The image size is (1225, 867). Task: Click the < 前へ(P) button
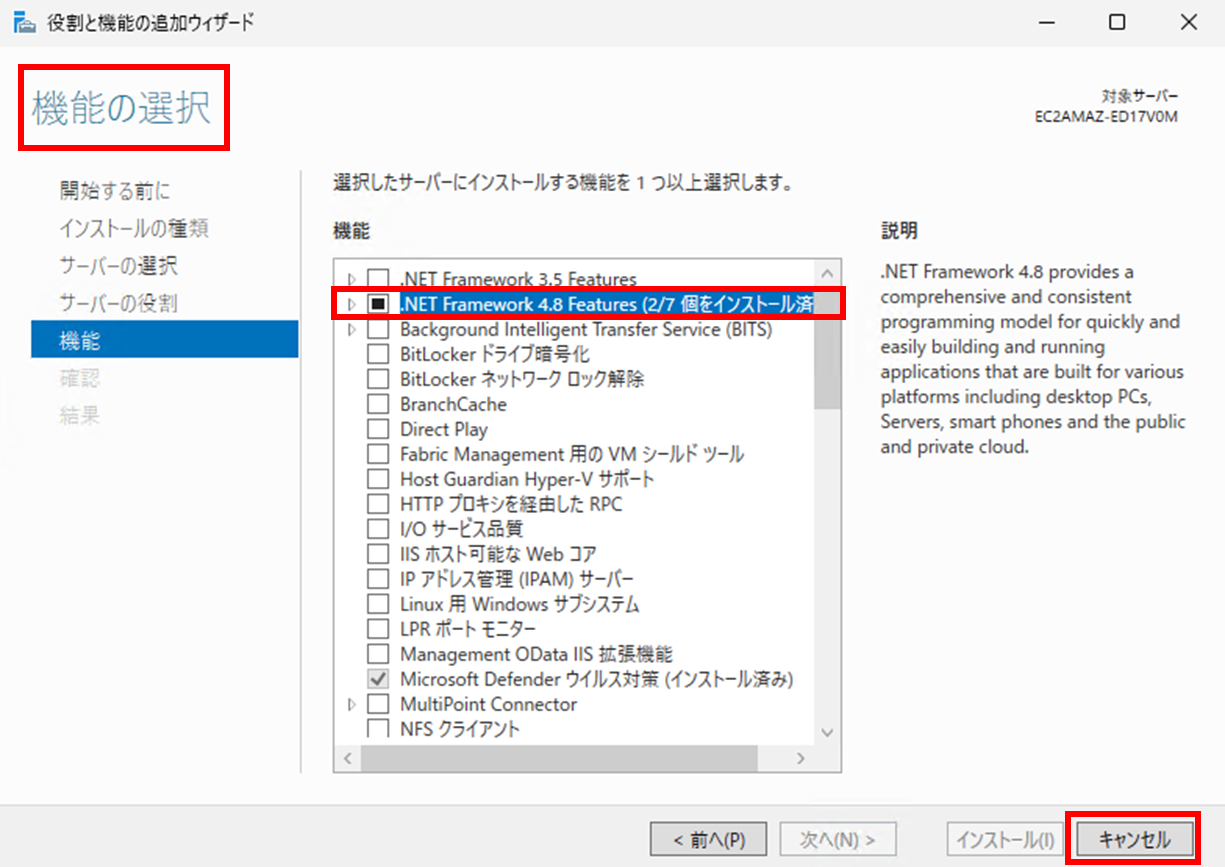point(707,839)
